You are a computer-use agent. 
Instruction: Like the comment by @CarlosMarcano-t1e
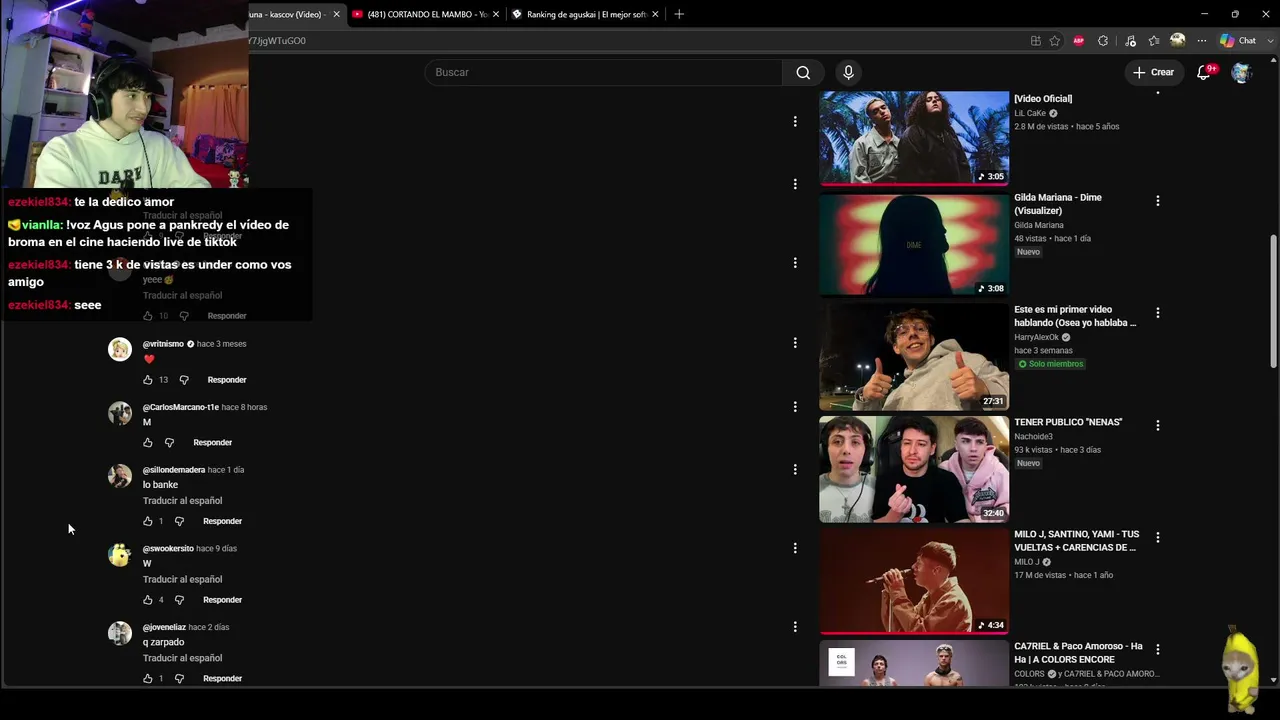148,442
